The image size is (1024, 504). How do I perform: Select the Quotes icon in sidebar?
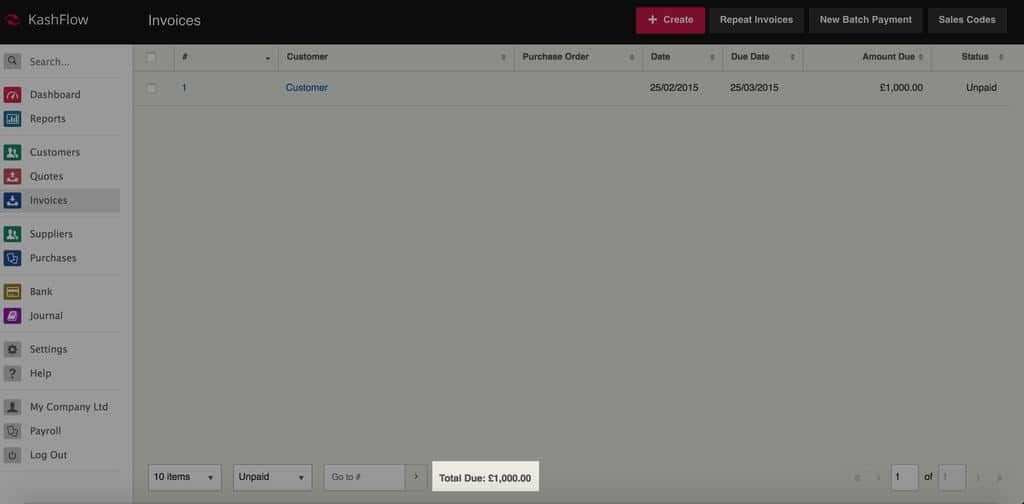[x=12, y=177]
